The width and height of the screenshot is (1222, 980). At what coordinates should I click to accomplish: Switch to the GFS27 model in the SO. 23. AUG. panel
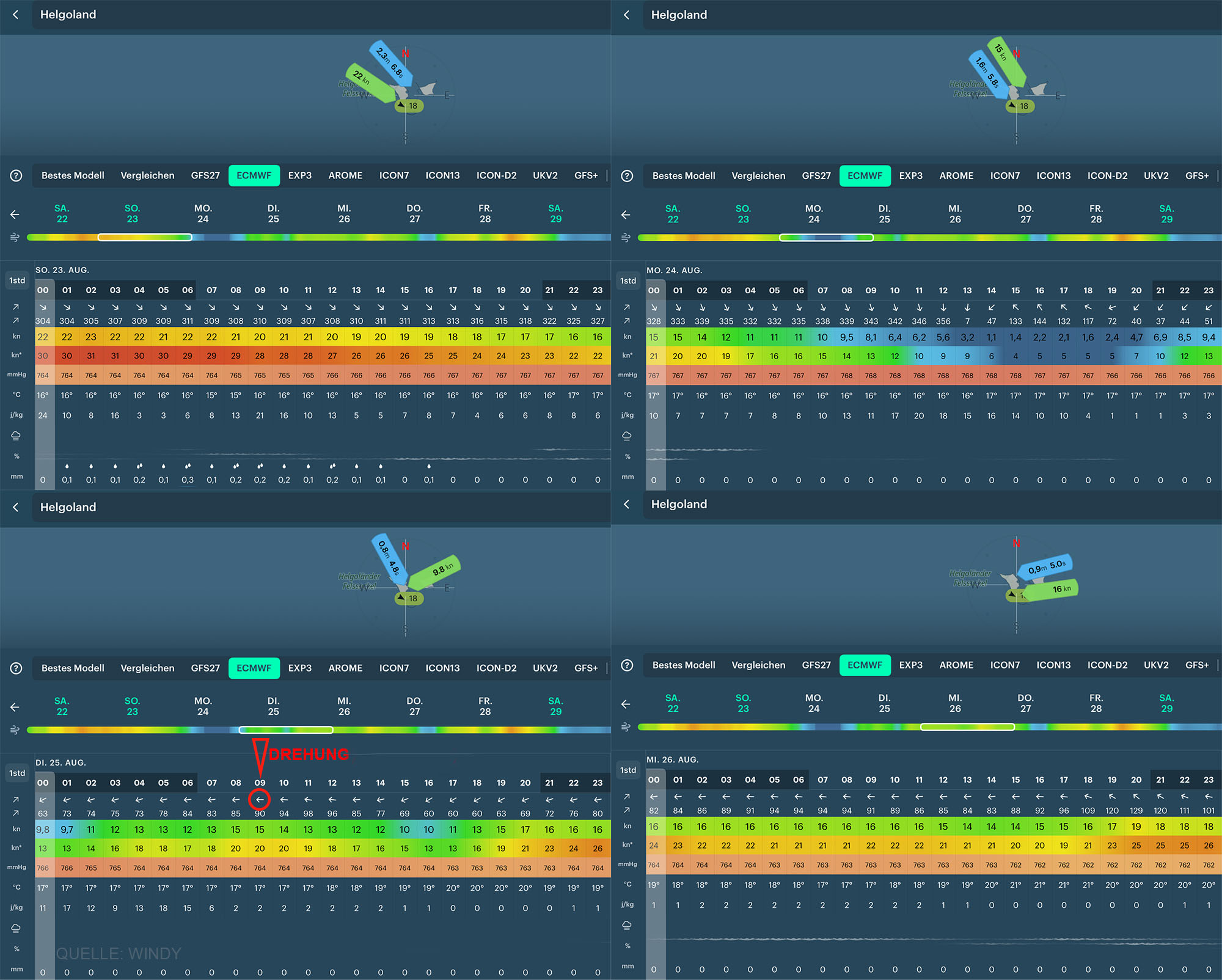[x=205, y=175]
